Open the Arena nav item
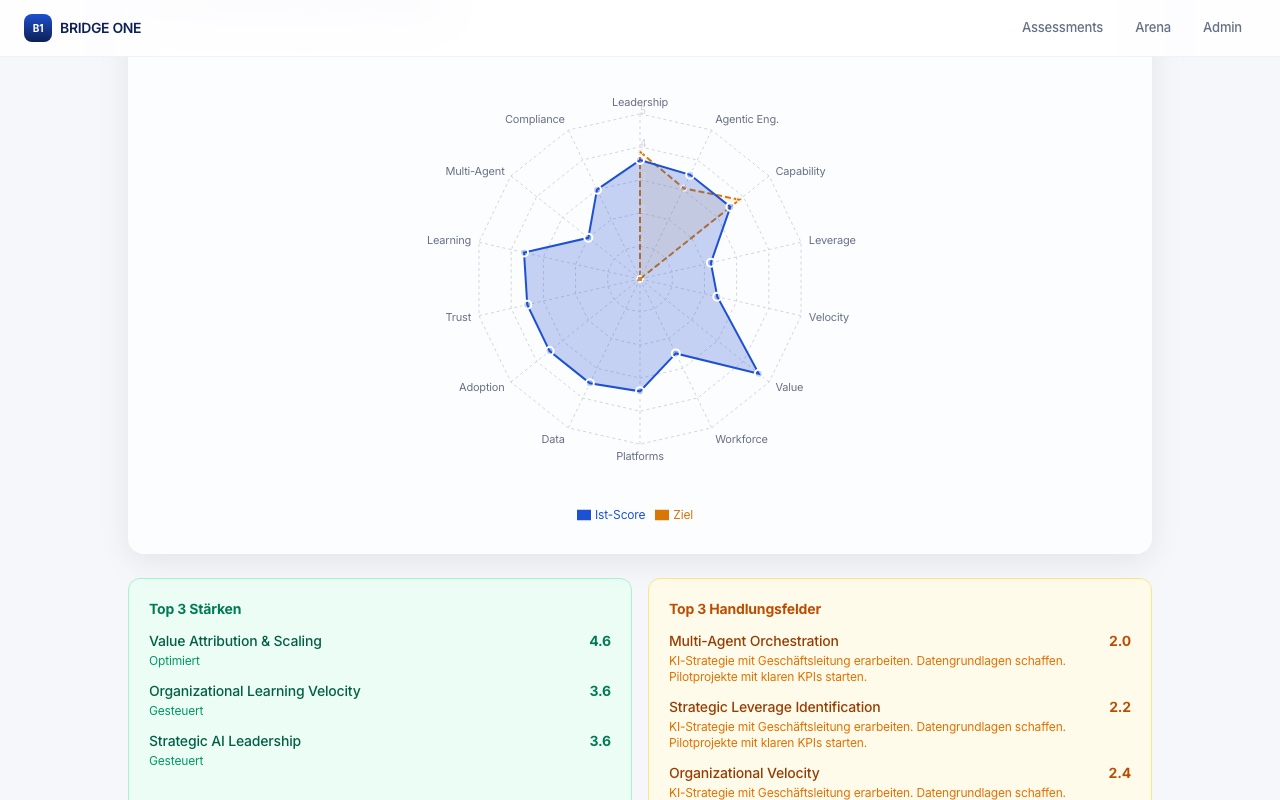Viewport: 1280px width, 800px height. point(1153,28)
